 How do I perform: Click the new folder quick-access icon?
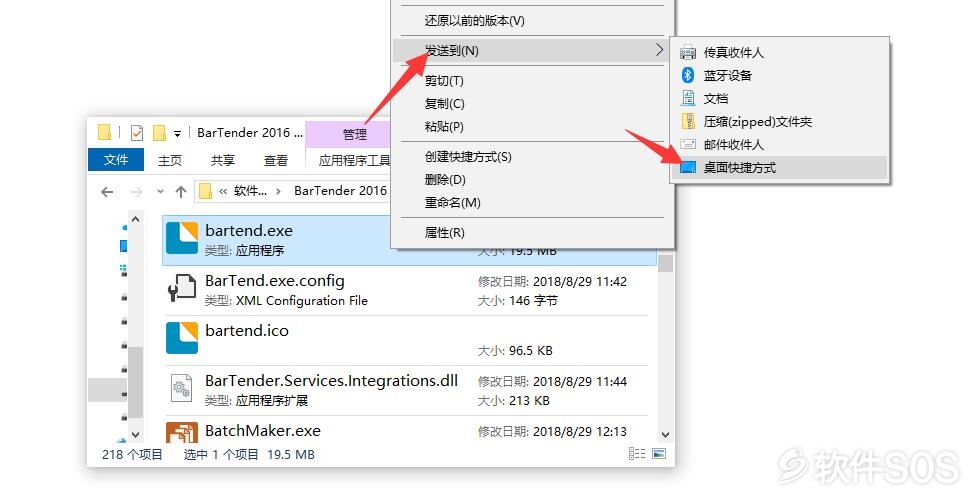click(x=159, y=133)
